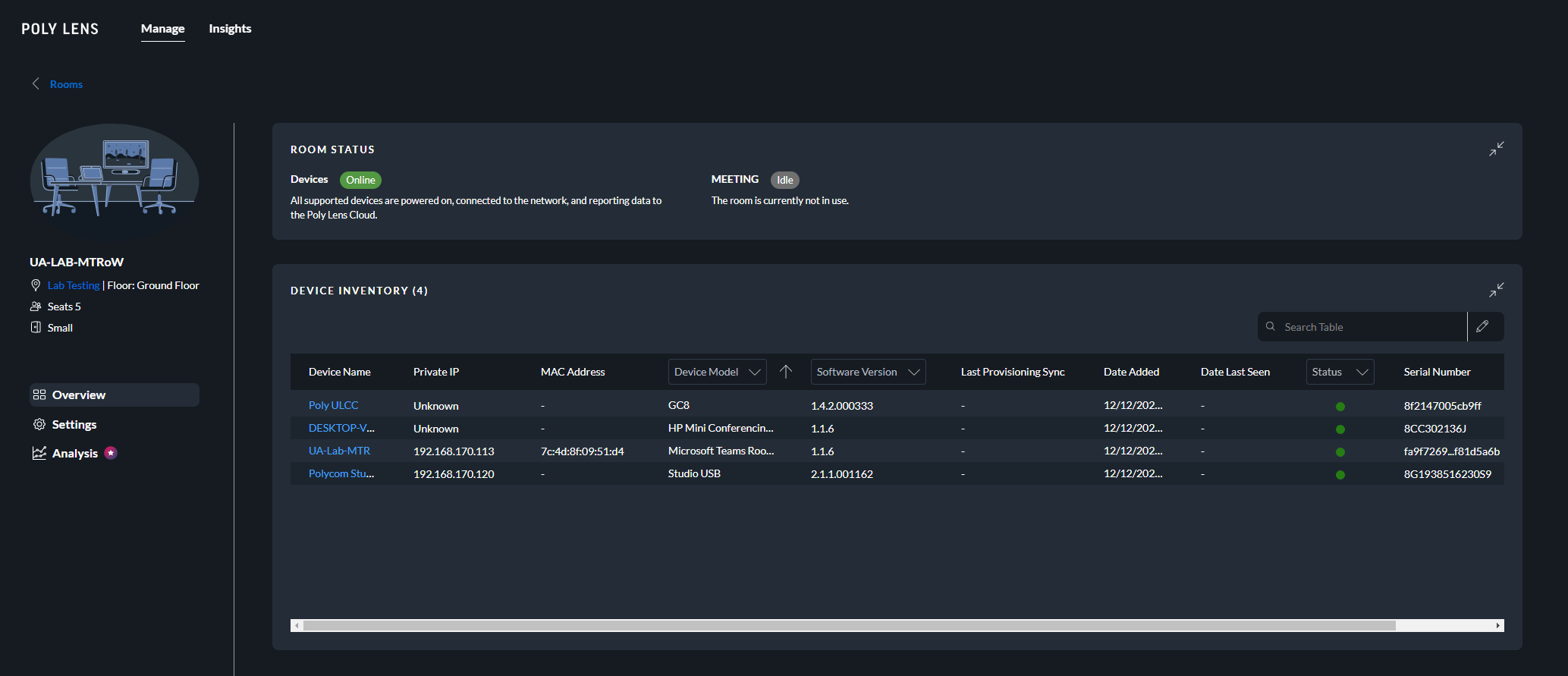Click software version 1.4.2.000333
1568x676 pixels.
(x=842, y=406)
